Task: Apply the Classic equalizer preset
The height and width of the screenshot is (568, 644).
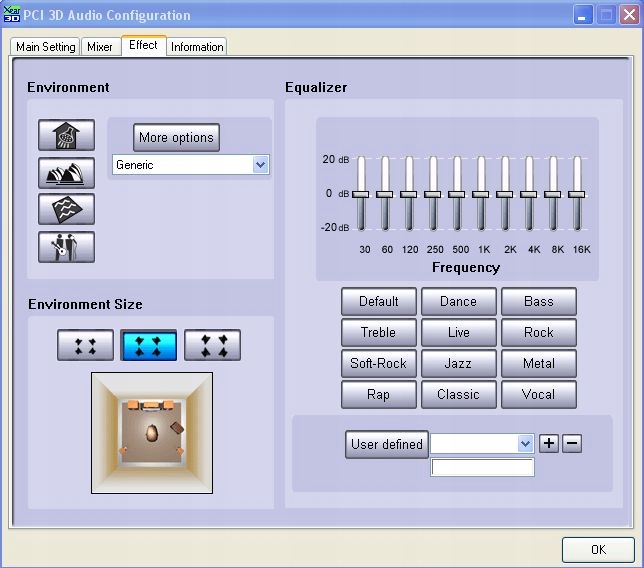Action: coord(459,394)
